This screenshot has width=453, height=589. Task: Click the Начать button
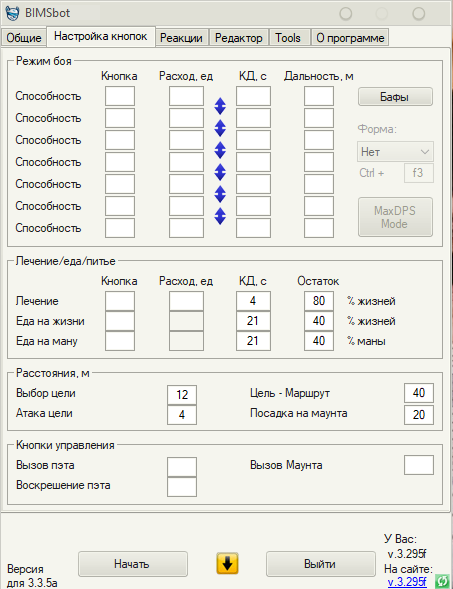point(133,564)
